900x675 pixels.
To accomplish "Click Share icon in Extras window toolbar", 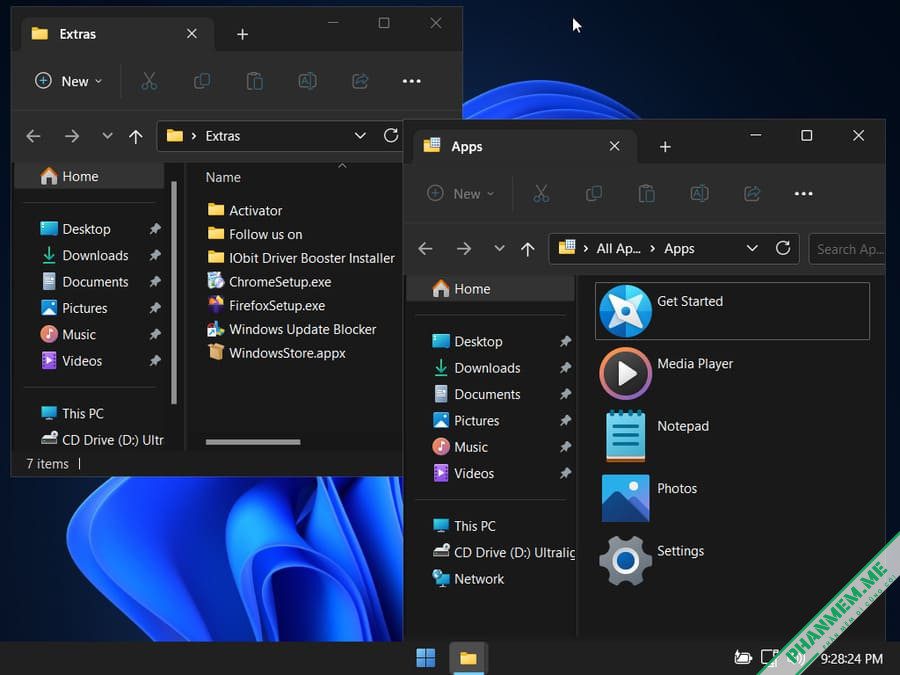I will pyautogui.click(x=360, y=82).
